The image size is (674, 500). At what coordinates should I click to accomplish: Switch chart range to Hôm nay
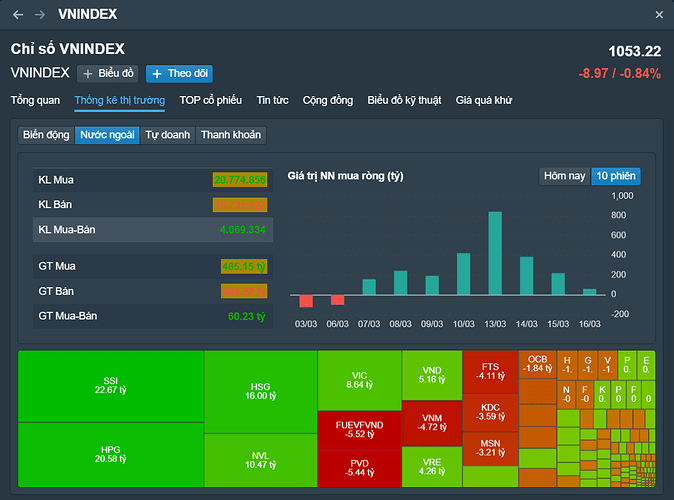564,176
